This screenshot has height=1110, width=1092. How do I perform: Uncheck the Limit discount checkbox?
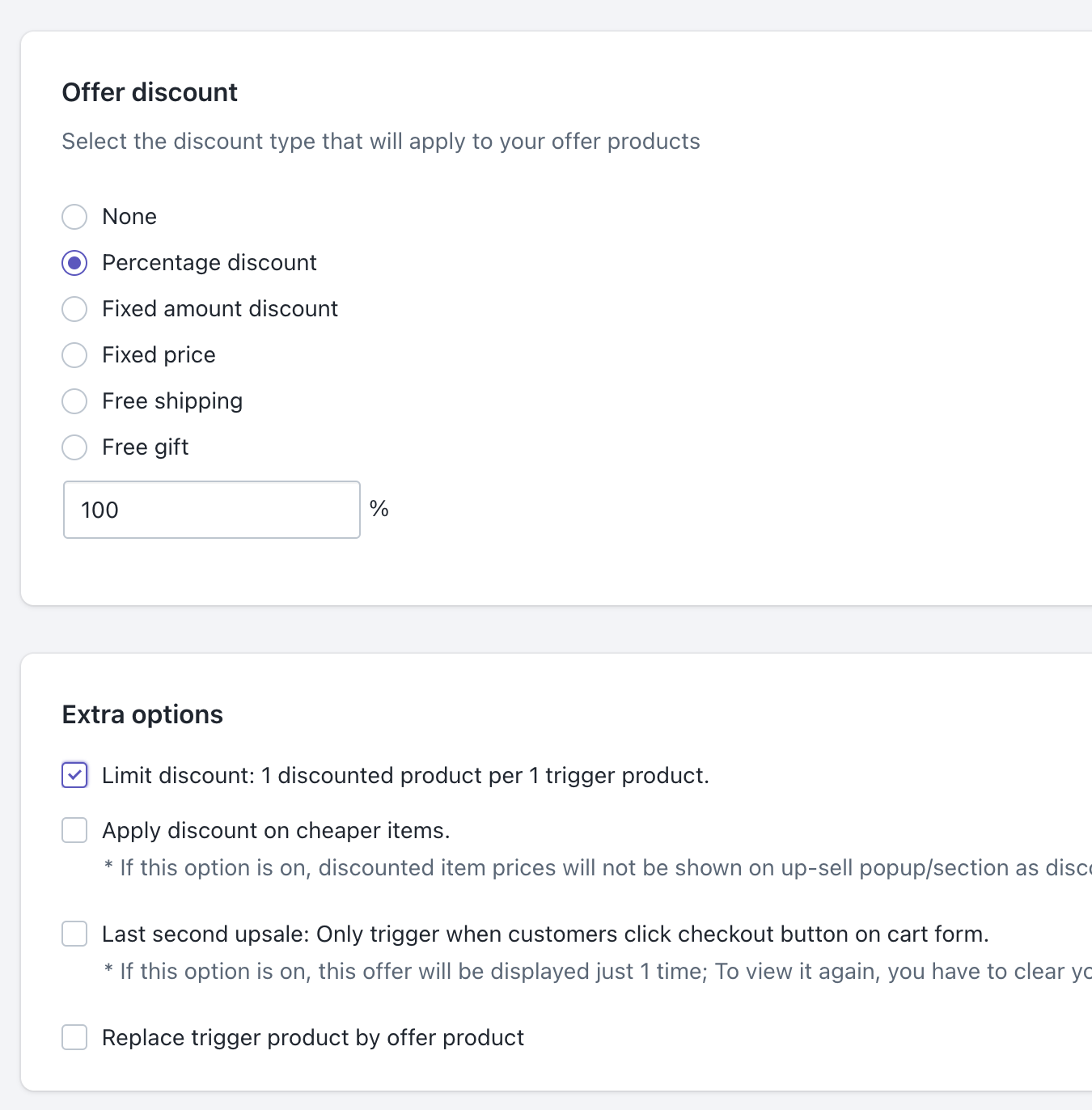pyautogui.click(x=74, y=775)
